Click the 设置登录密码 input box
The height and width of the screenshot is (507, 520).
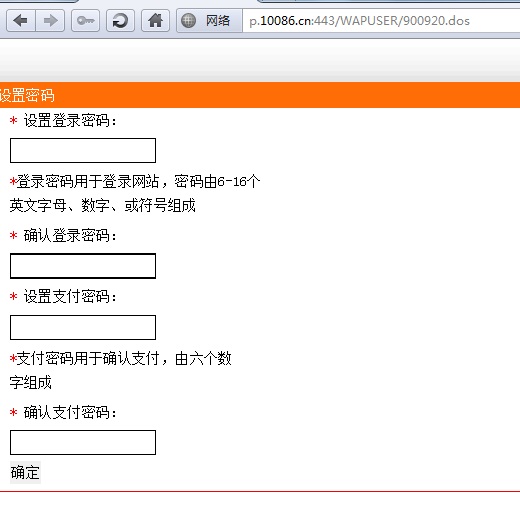[83, 150]
